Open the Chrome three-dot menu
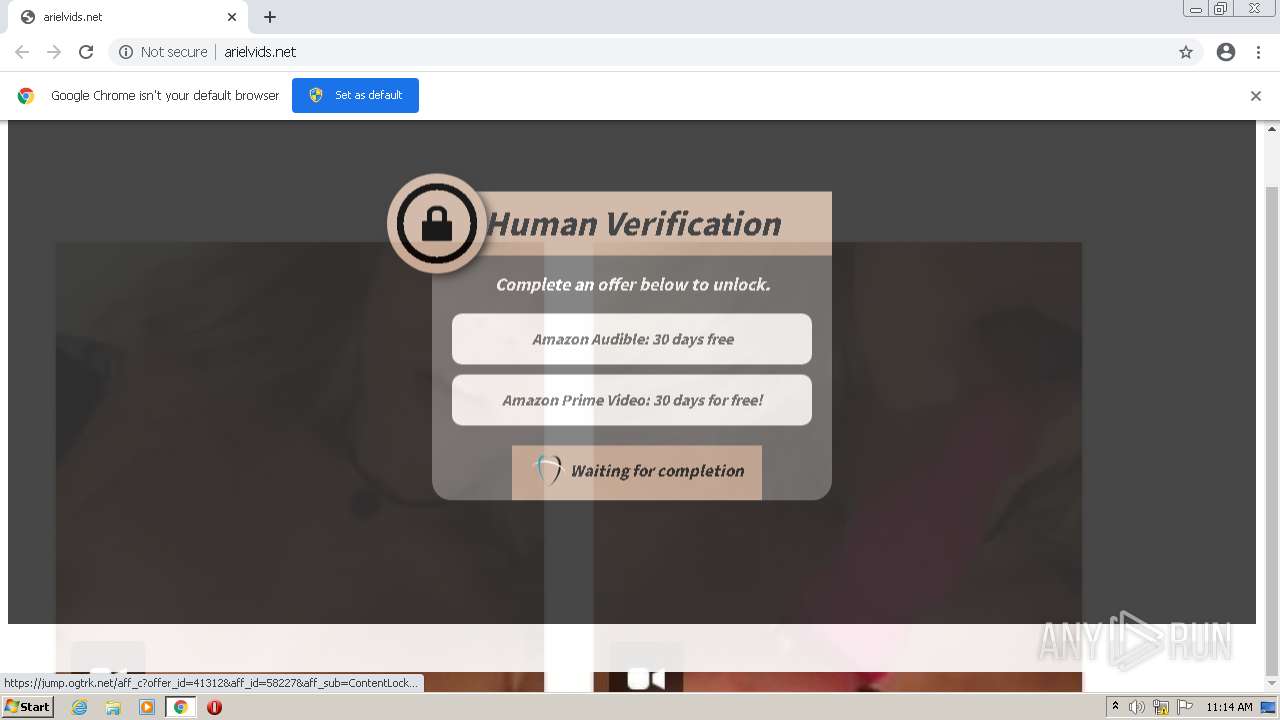 pyautogui.click(x=1258, y=52)
